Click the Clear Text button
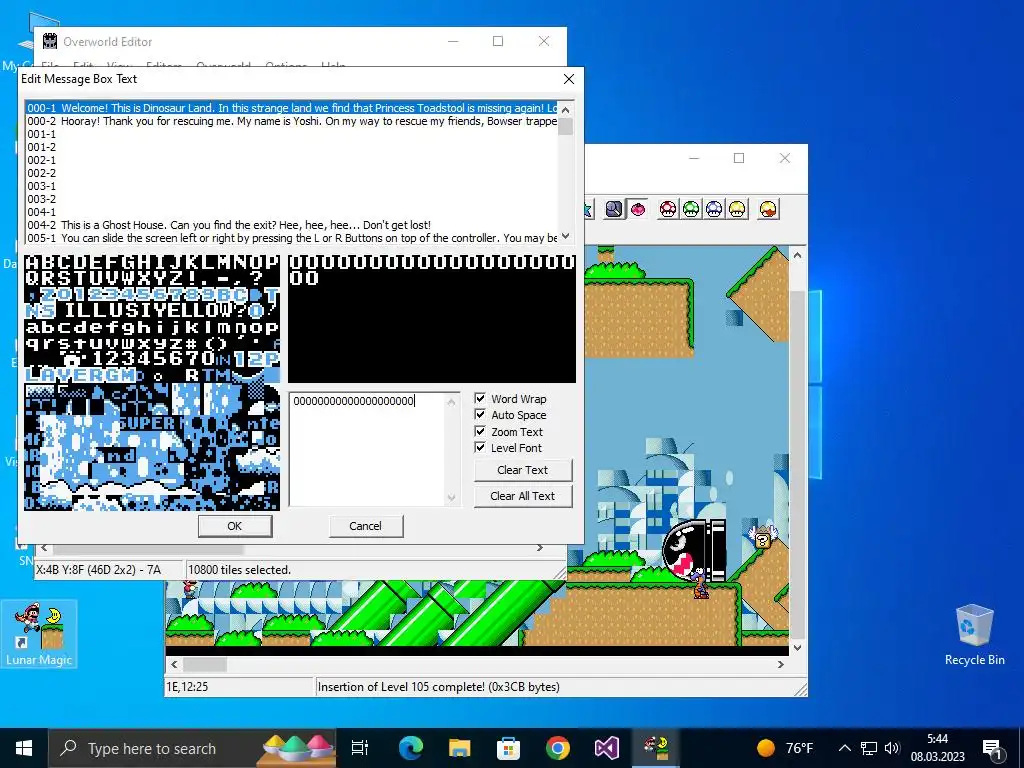 [522, 470]
